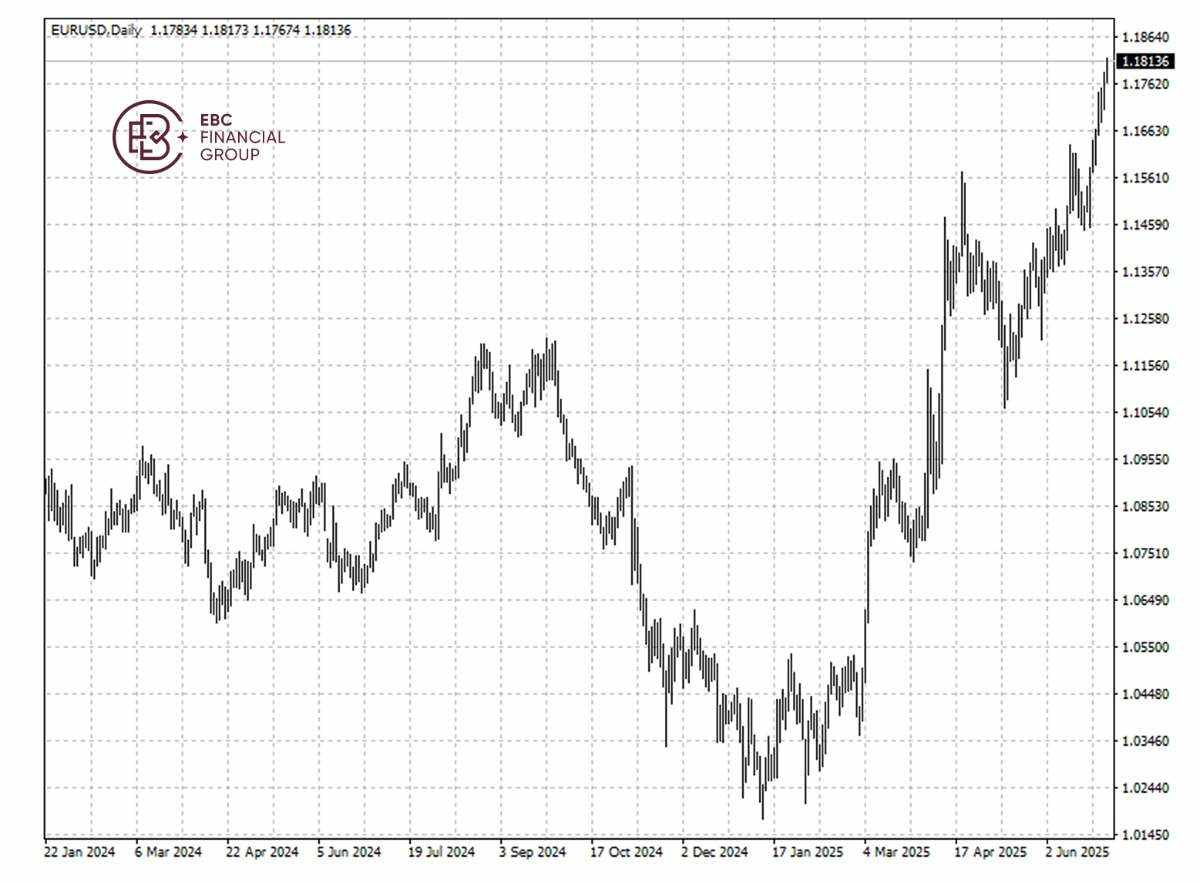Click price axis label 1.06490
This screenshot has height=883, width=1200.
coord(1146,601)
